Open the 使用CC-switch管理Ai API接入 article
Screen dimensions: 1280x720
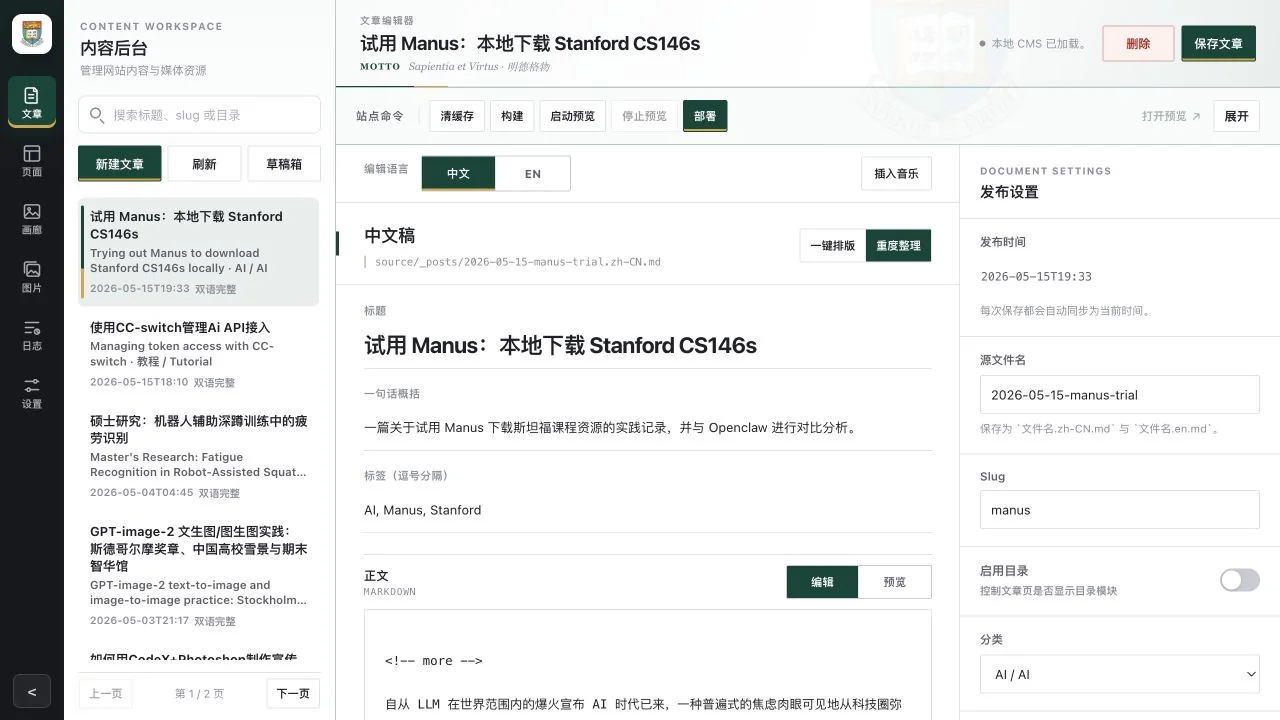199,354
